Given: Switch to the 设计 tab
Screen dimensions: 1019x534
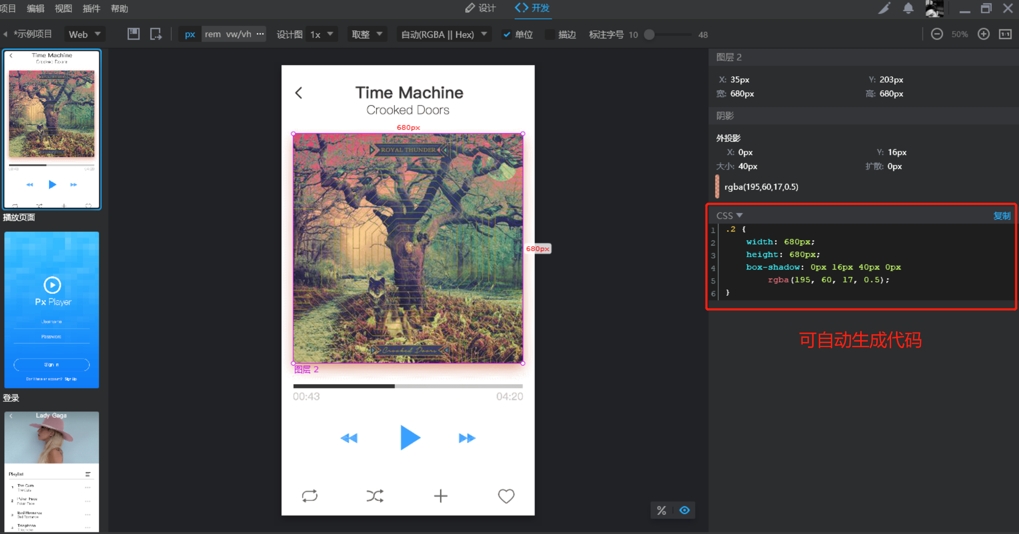Looking at the screenshot, I should pos(481,8).
